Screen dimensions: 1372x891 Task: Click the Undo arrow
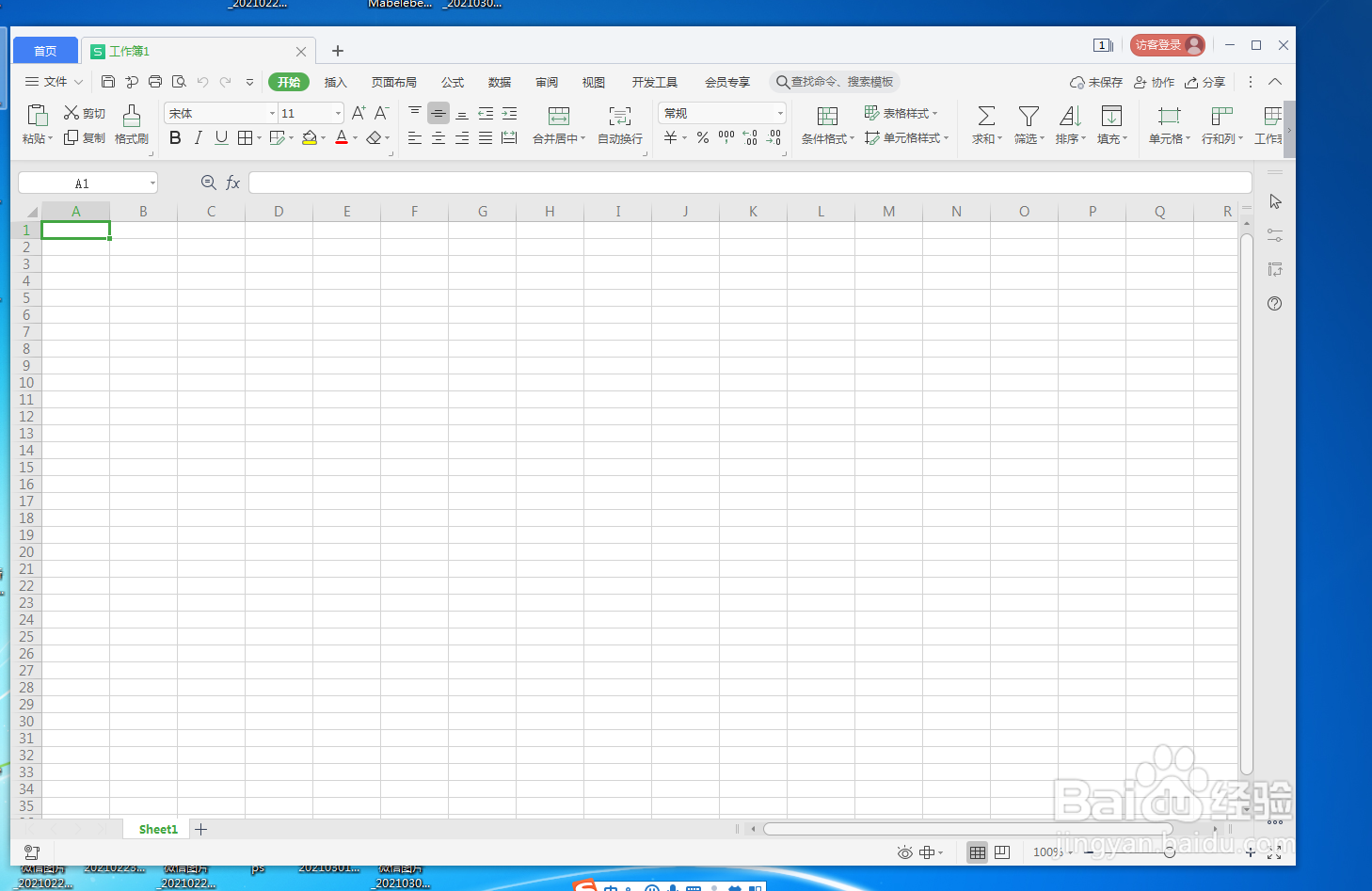tap(202, 82)
